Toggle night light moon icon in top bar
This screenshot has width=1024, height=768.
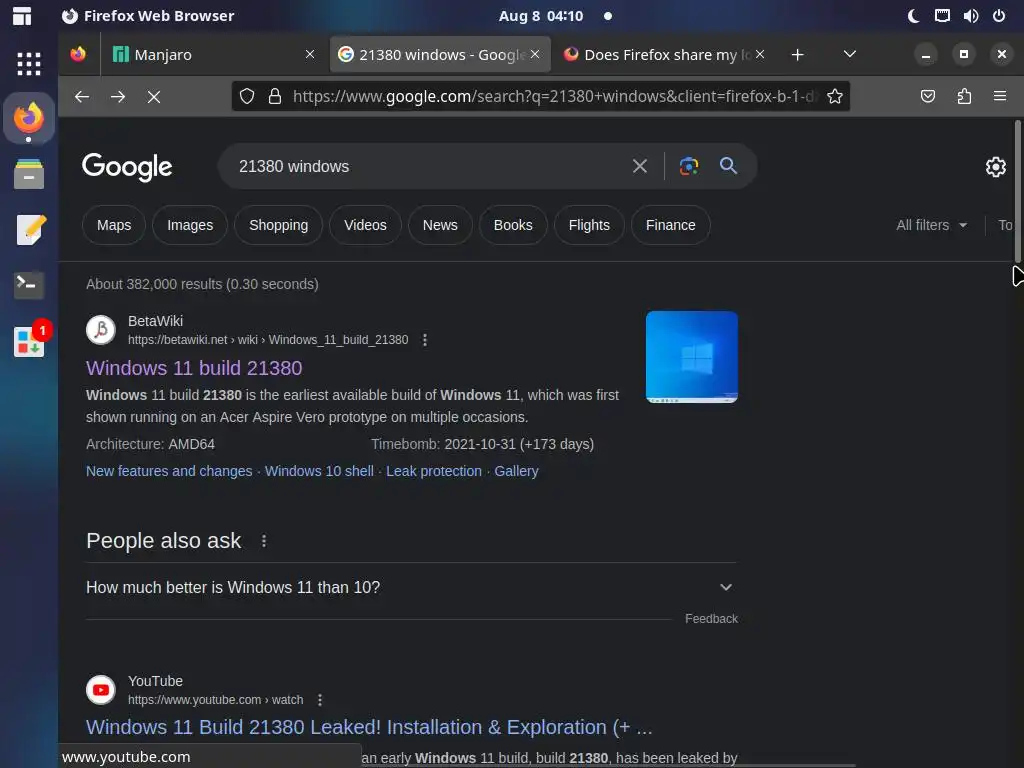click(x=913, y=16)
